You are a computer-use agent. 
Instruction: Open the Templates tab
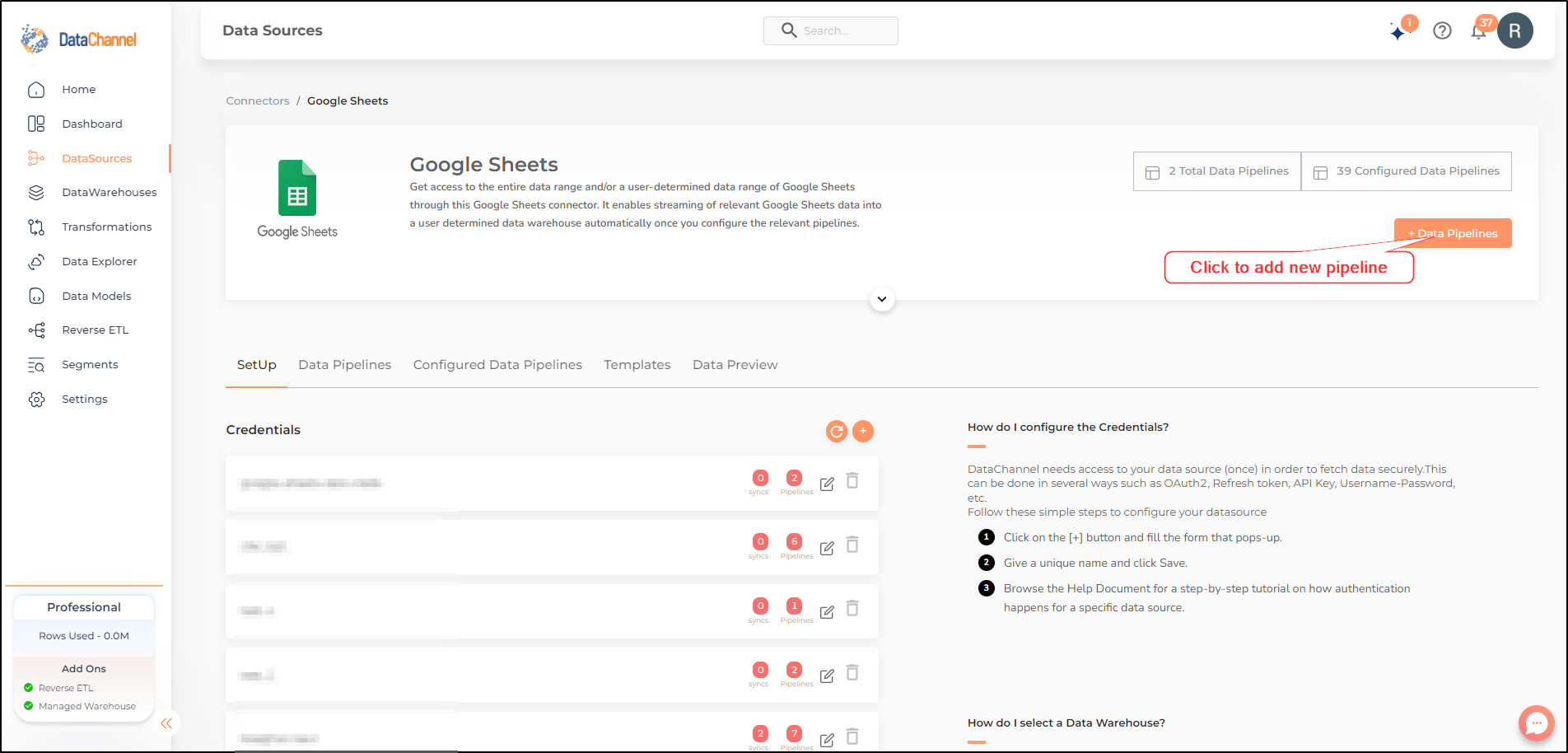(637, 365)
